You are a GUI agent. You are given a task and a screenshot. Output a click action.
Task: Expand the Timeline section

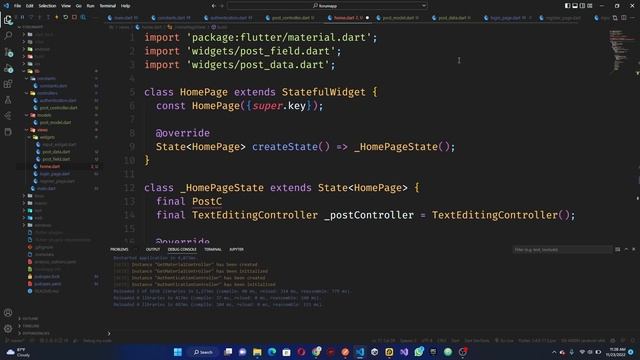click(x=31, y=326)
